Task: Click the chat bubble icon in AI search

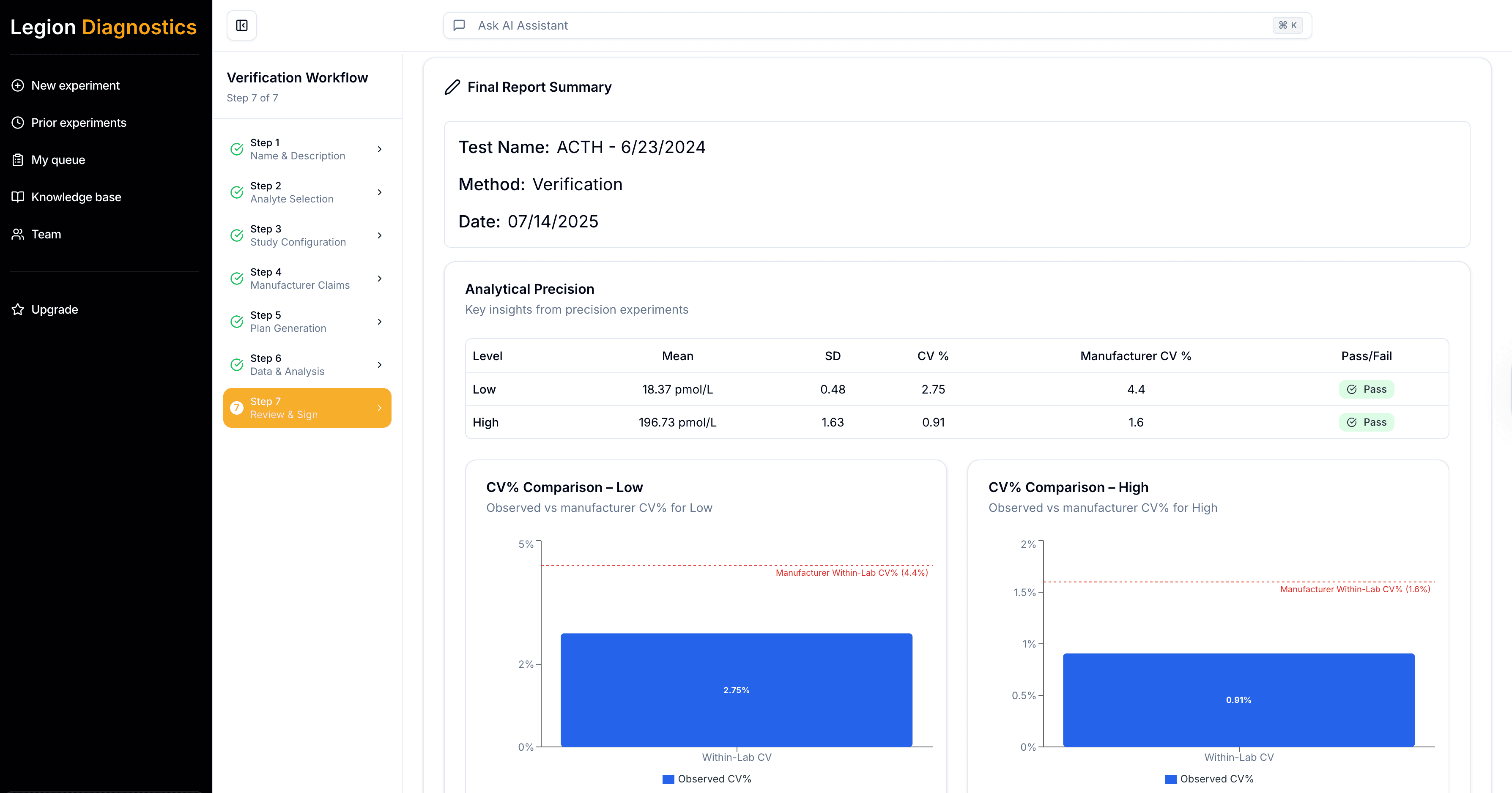Action: (460, 25)
